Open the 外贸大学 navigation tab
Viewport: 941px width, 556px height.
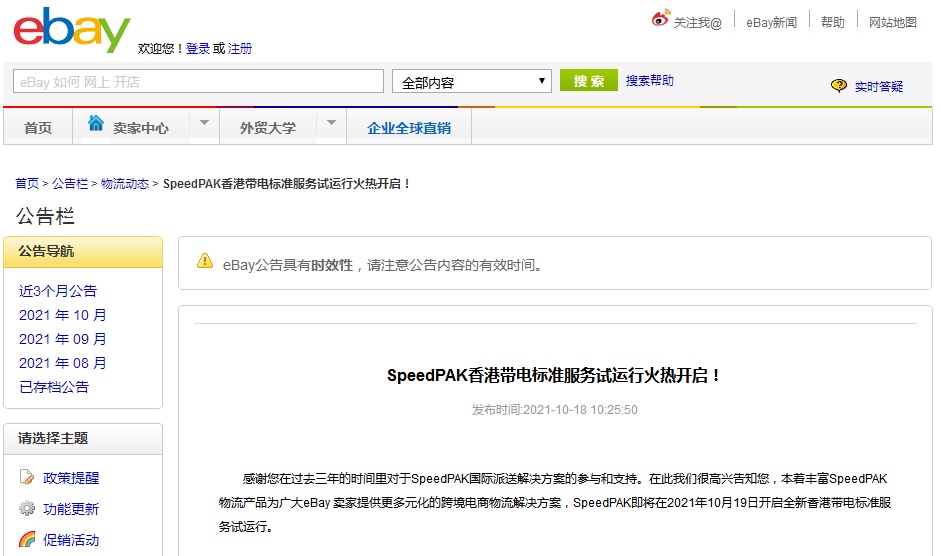268,128
